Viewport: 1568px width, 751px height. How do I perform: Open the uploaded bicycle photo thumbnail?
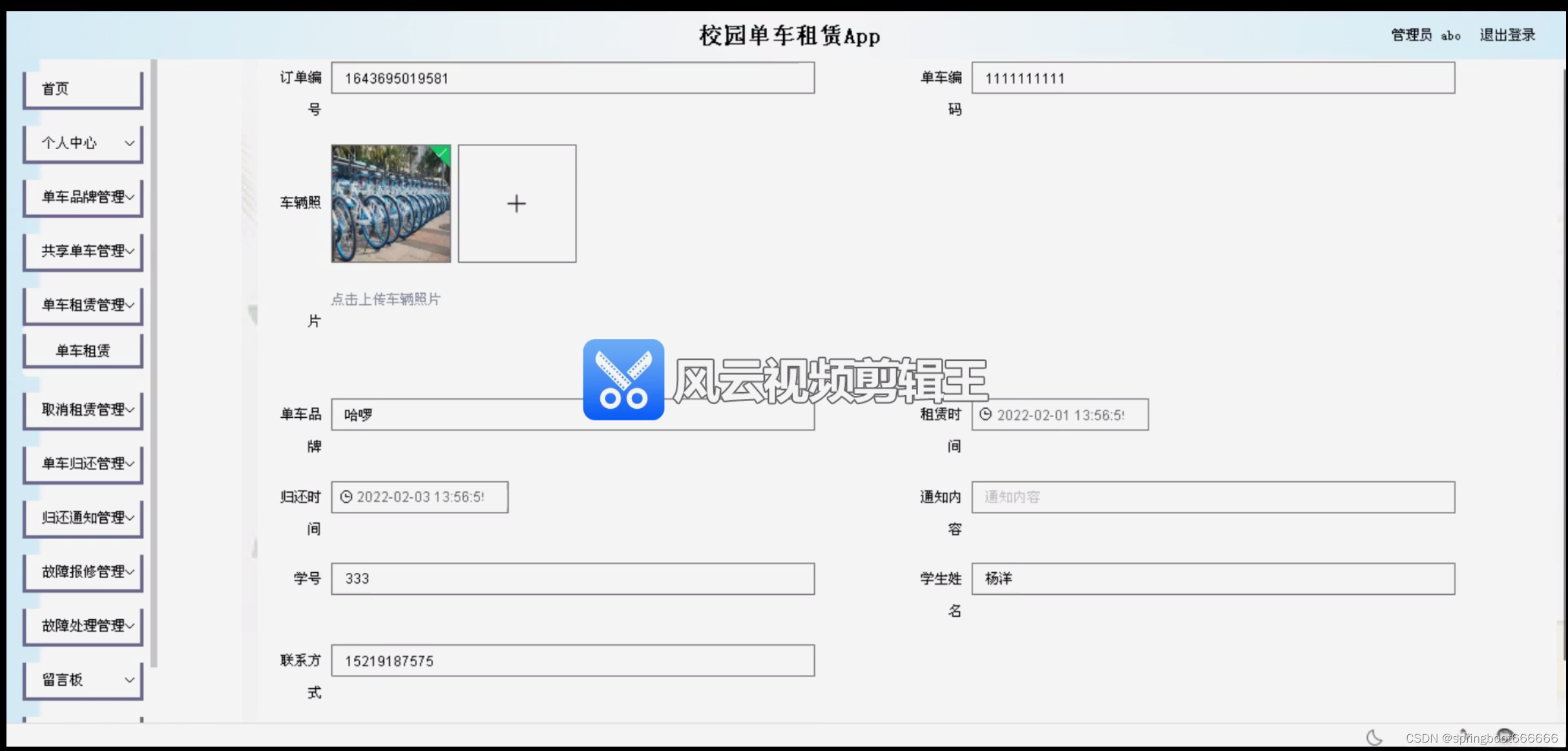tap(390, 203)
